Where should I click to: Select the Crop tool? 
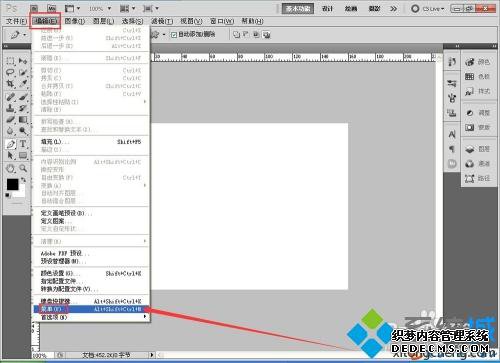click(10, 84)
